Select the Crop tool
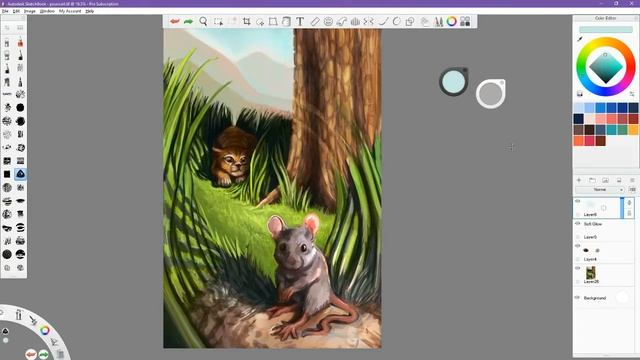 coord(247,21)
